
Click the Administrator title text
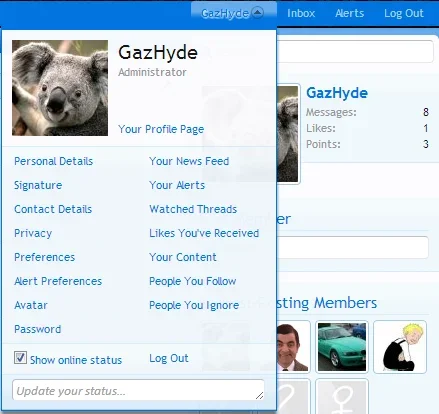(152, 72)
